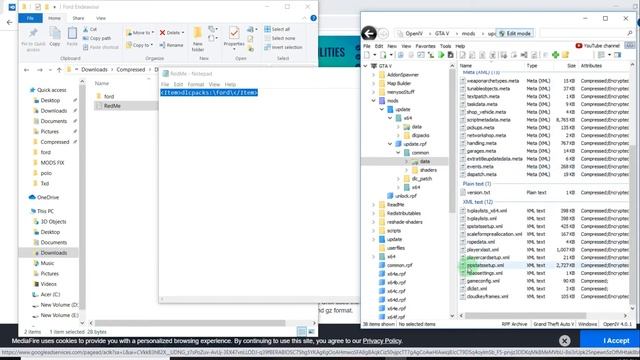The image size is (640, 360).
Task: Collapse the GTA V root tree node
Action: coord(366,66)
